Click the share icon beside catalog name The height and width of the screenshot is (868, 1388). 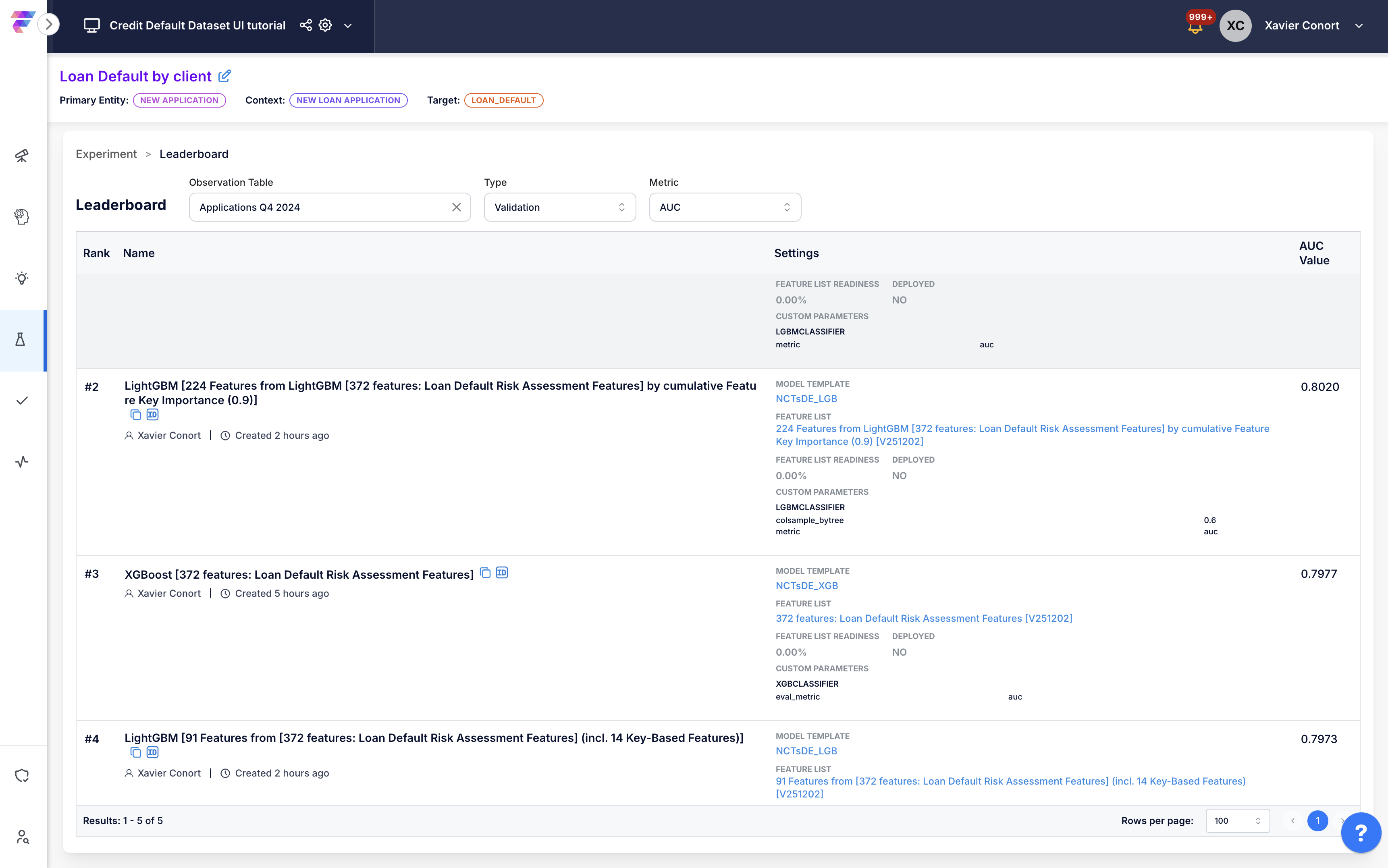(306, 25)
